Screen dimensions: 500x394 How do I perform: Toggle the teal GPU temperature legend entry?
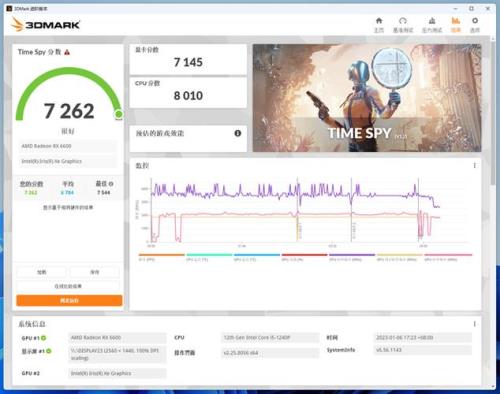[x=209, y=257]
